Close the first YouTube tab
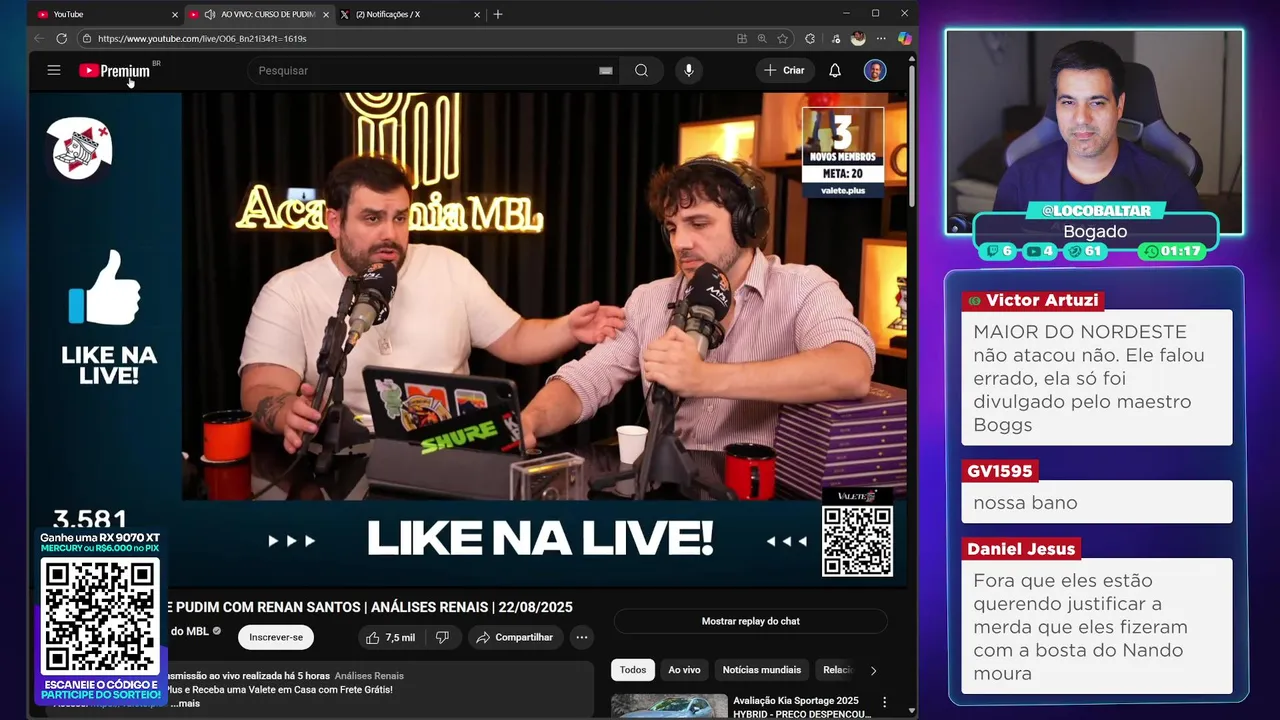 click(x=175, y=14)
